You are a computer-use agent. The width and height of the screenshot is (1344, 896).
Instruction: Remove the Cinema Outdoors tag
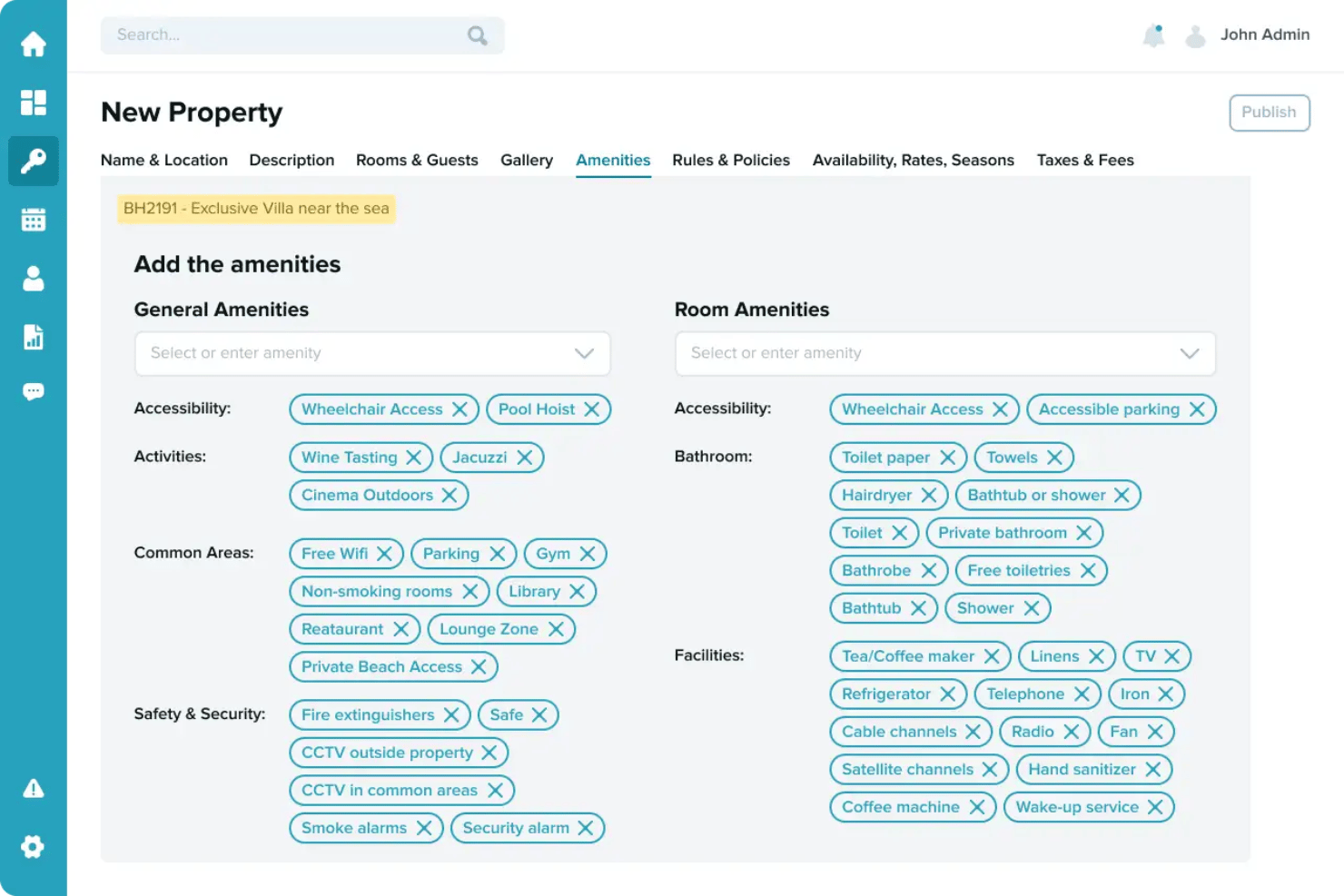point(450,496)
